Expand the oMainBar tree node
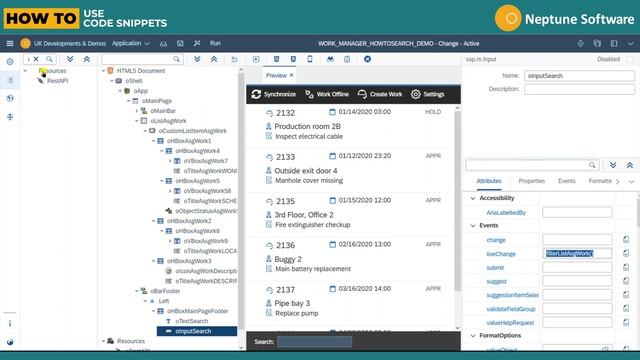Image resolution: width=640 pixels, height=360 pixels. pyautogui.click(x=137, y=111)
